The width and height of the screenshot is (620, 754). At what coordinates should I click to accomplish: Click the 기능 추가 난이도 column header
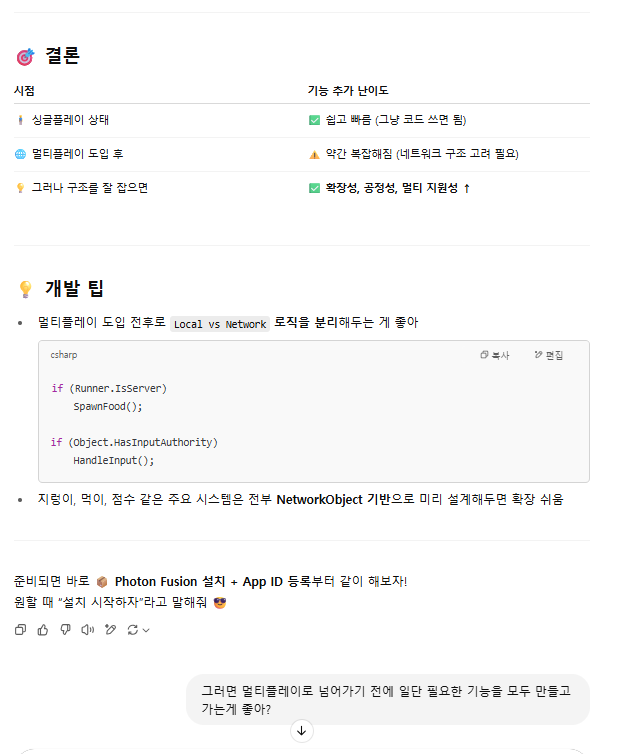click(x=347, y=91)
